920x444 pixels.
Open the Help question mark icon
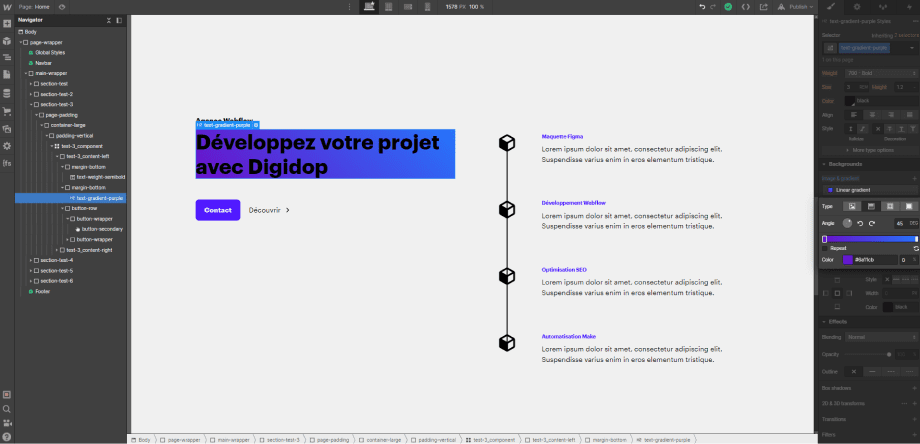[x=7, y=436]
